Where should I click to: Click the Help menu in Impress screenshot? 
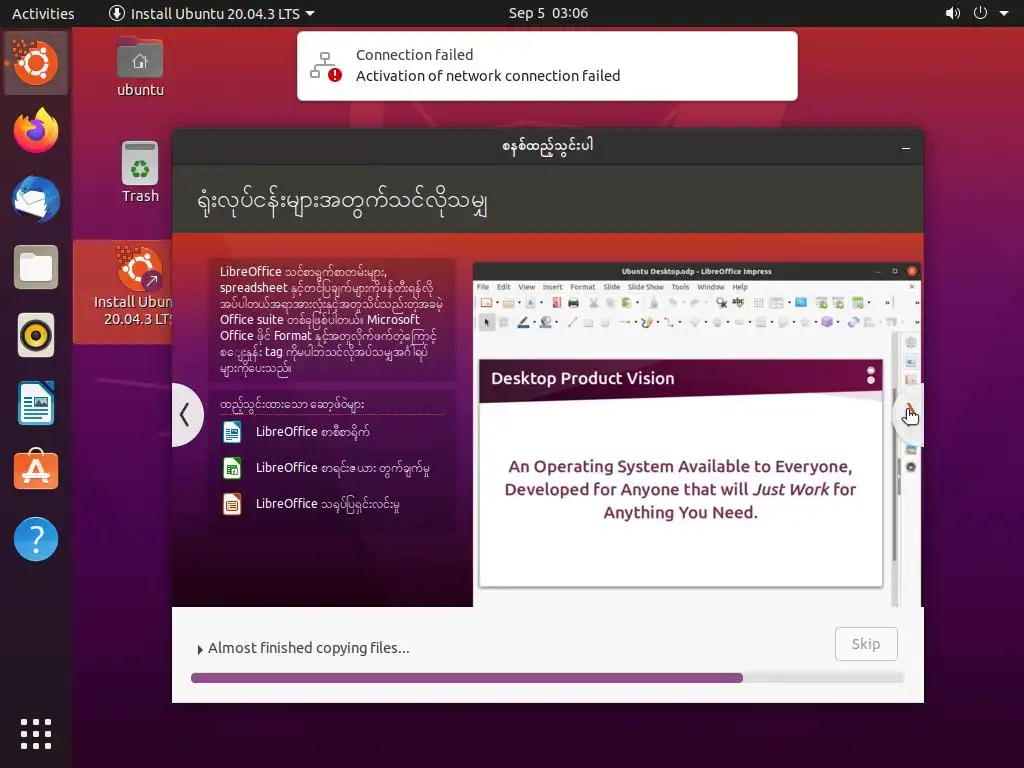click(740, 287)
